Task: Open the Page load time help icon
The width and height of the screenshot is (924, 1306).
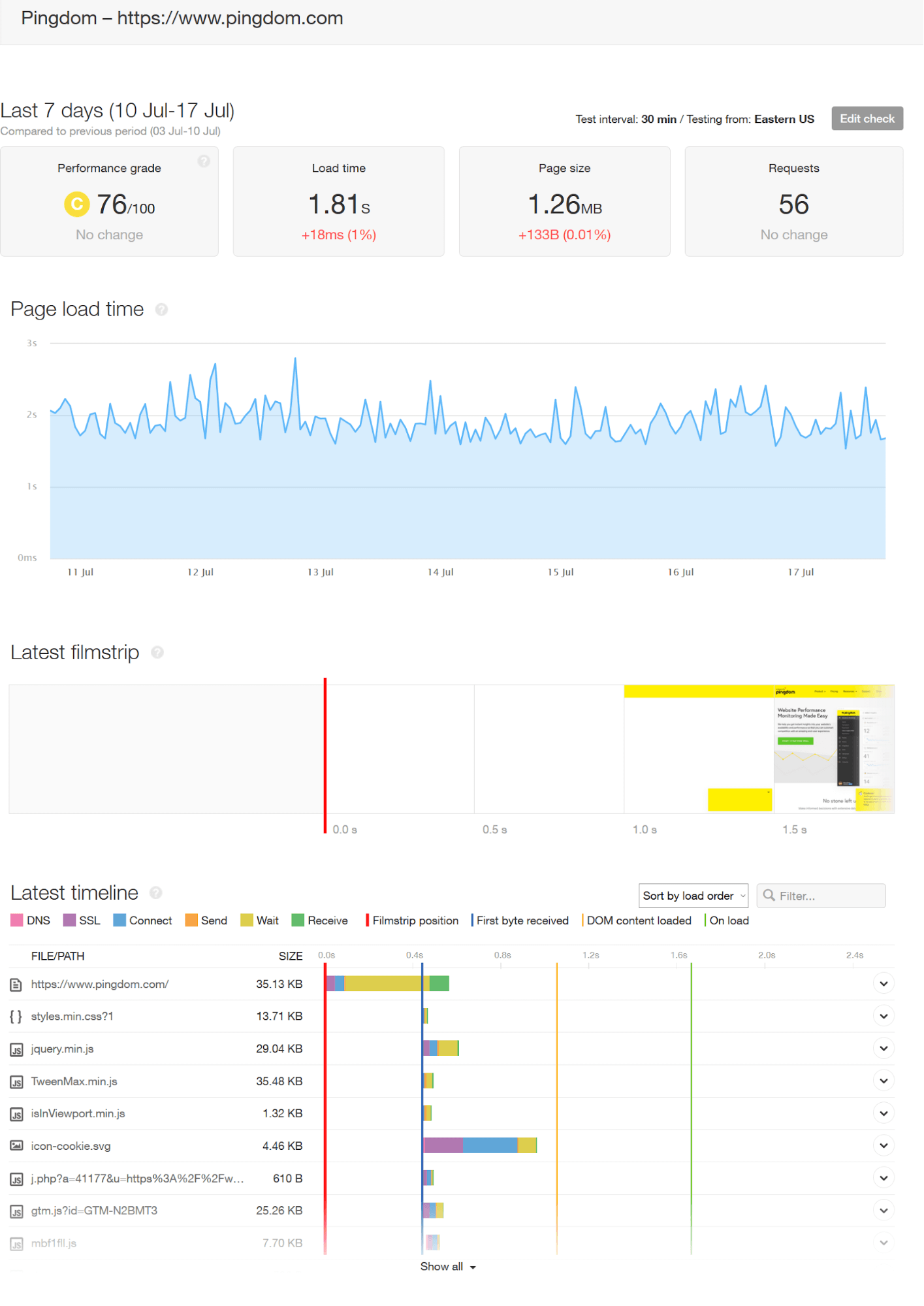Action: 161,310
